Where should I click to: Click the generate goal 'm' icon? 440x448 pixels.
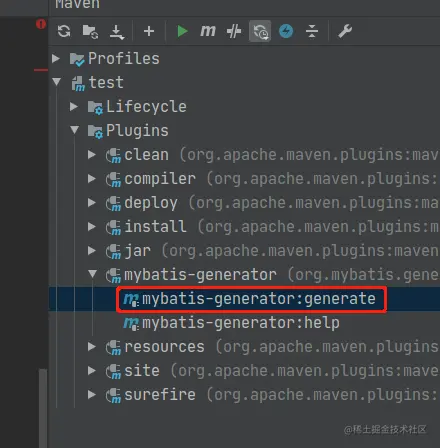[x=131, y=299]
